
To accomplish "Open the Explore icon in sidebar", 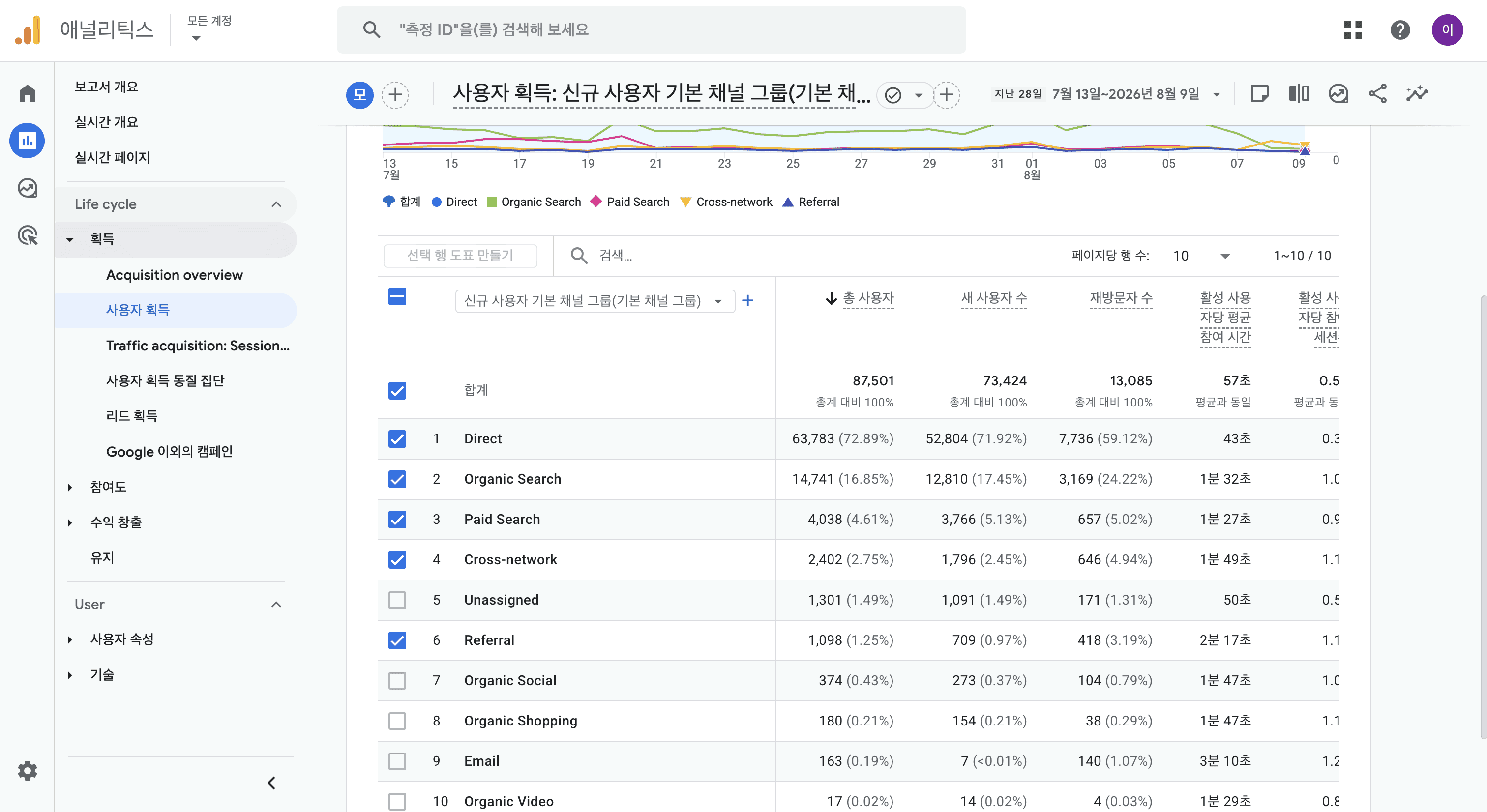I will coord(27,188).
